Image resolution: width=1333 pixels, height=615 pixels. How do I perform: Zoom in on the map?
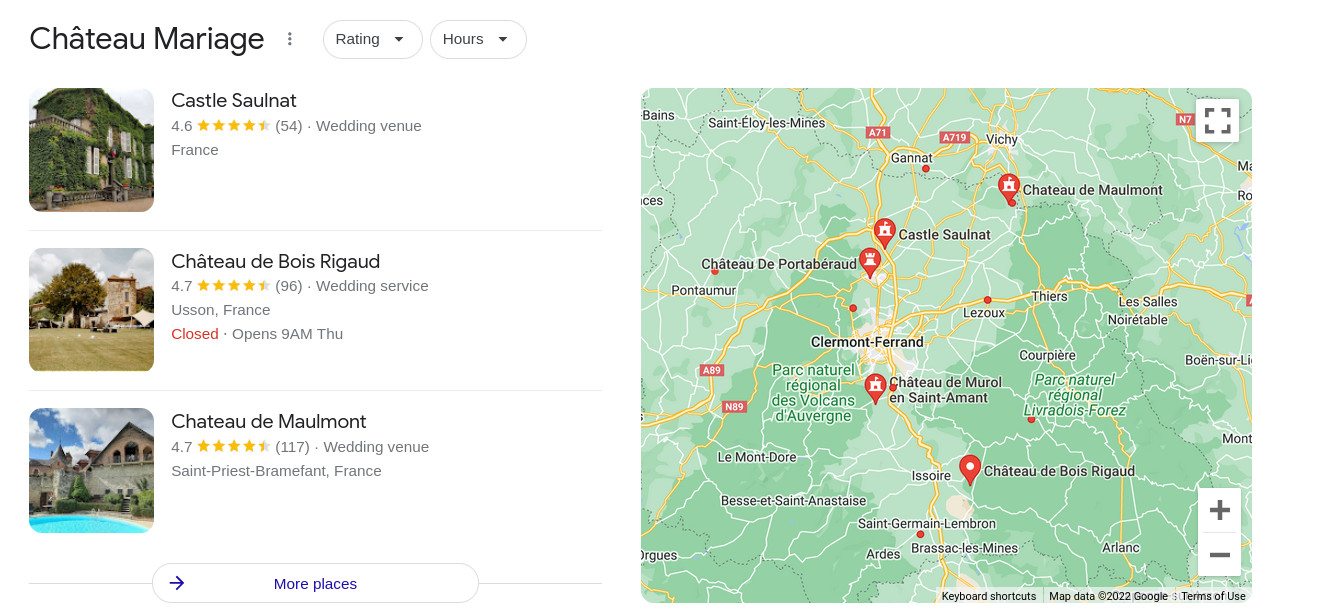pos(1219,511)
